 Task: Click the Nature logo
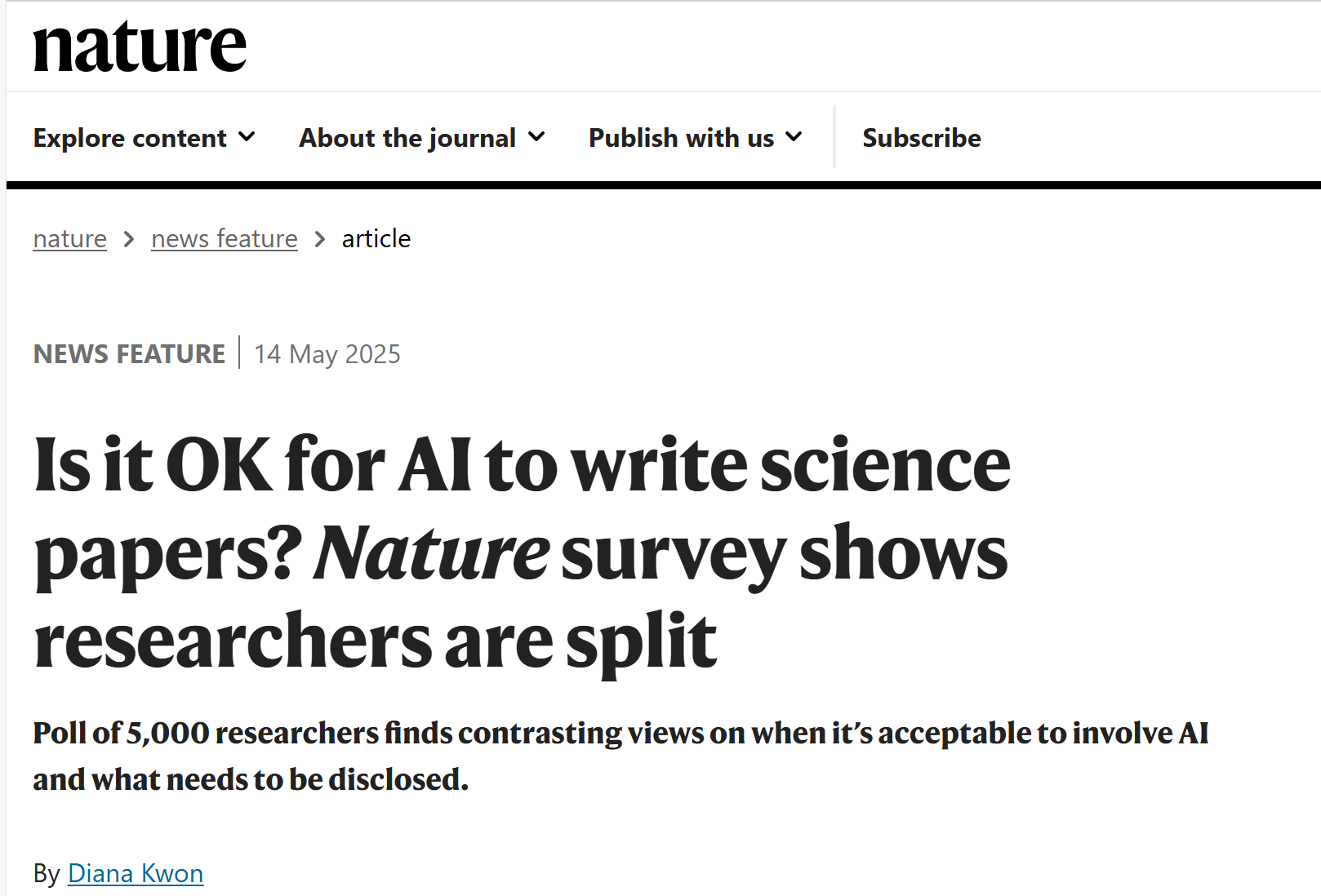pyautogui.click(x=140, y=47)
